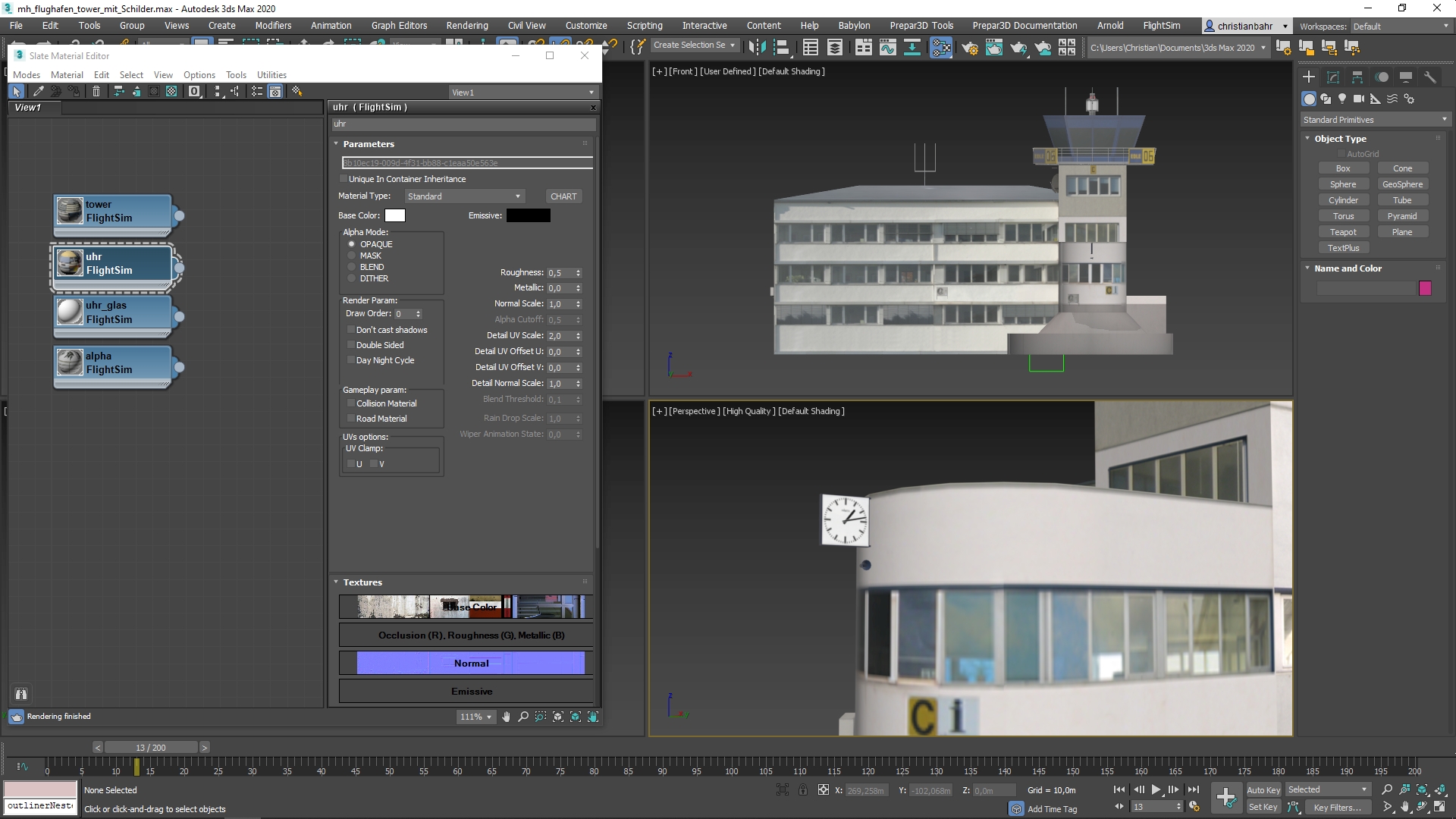
Task: Open Curve Editor from main toolbar
Action: (887, 48)
